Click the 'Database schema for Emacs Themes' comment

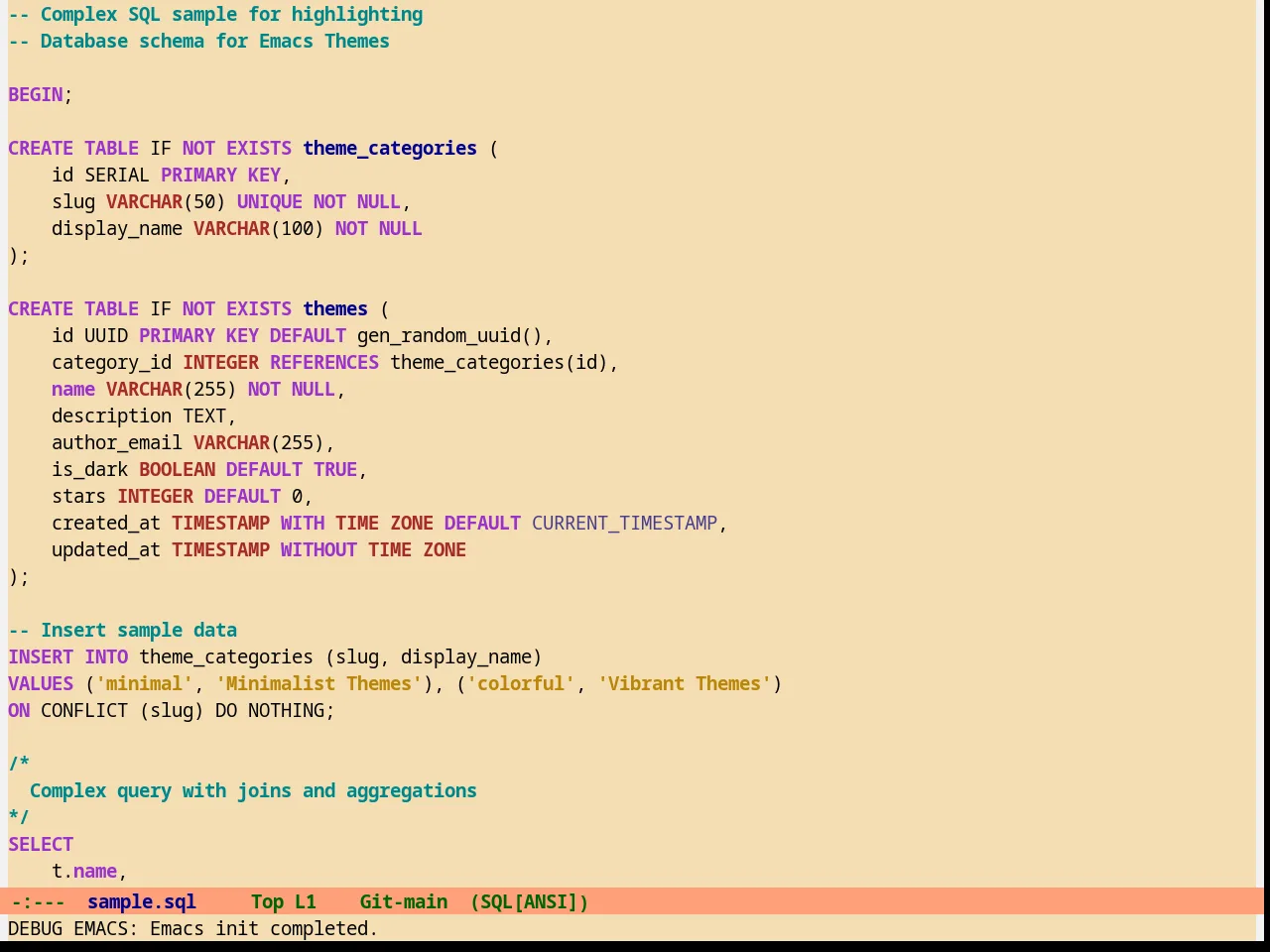(x=198, y=41)
